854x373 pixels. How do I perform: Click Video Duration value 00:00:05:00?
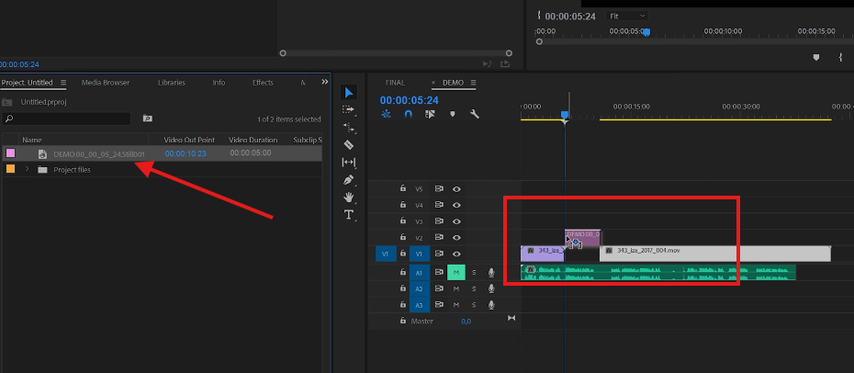pos(251,154)
